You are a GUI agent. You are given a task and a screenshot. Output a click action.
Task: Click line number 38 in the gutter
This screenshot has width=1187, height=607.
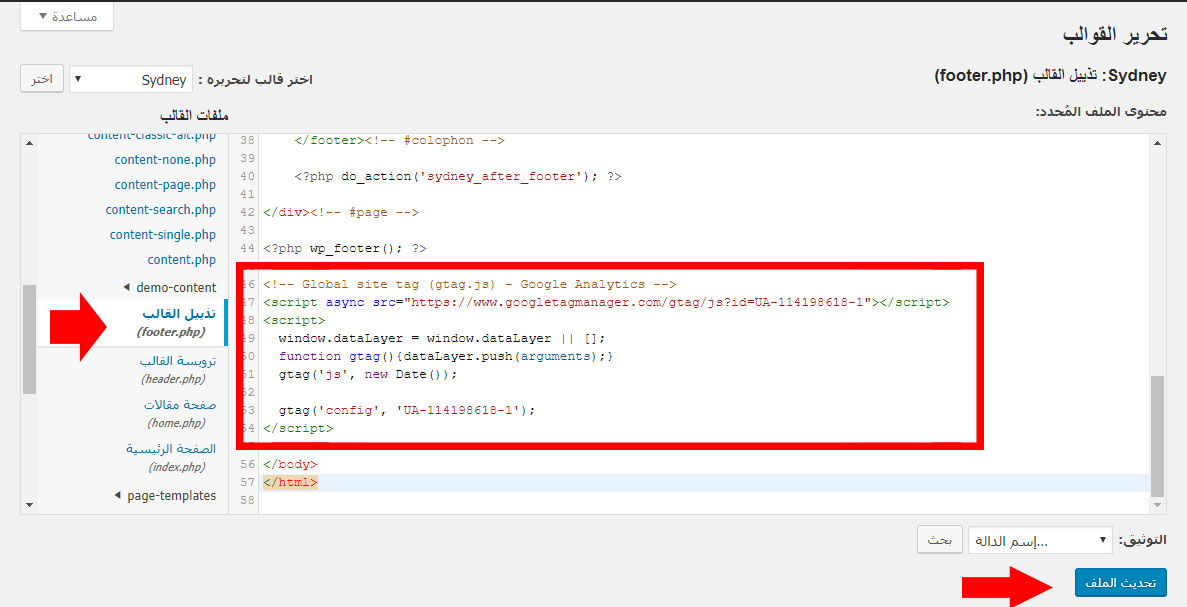[247, 140]
